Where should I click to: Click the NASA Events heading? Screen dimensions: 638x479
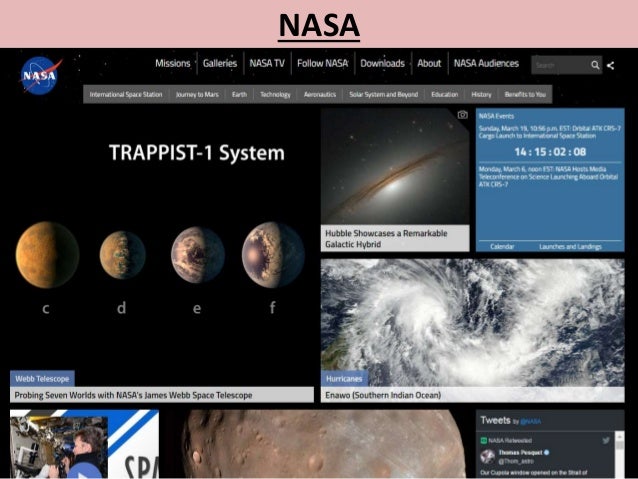[496, 116]
